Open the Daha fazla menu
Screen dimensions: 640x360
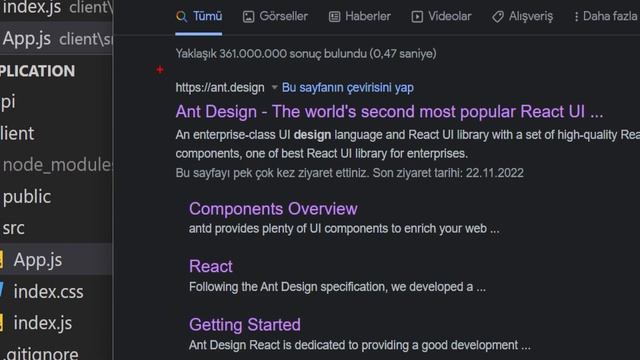[606, 16]
